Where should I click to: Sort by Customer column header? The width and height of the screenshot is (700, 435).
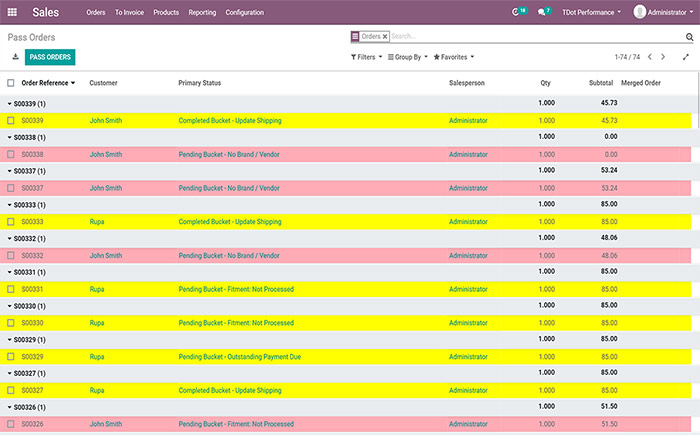point(103,83)
